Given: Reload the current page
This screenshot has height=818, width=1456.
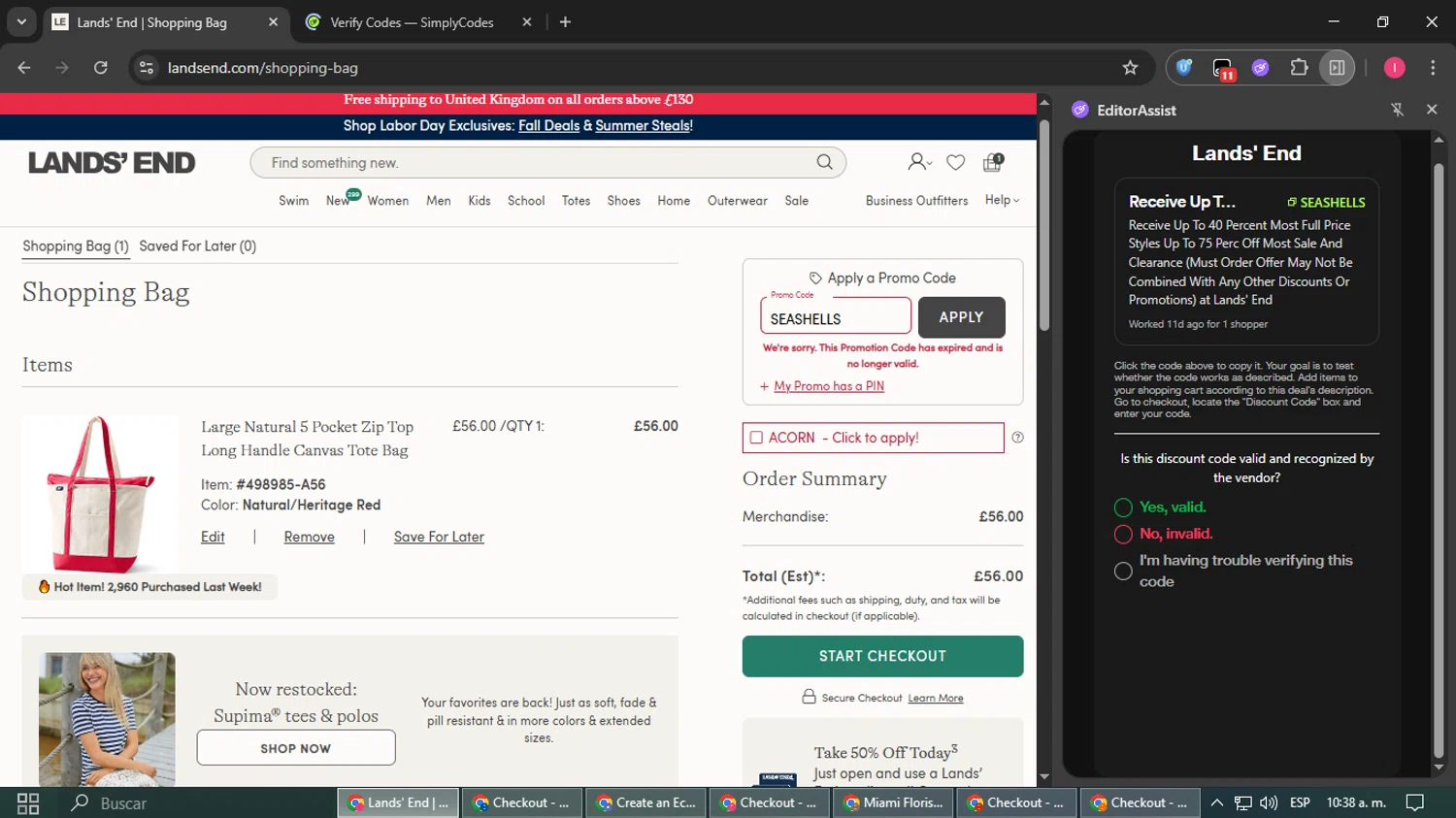Looking at the screenshot, I should tap(101, 68).
